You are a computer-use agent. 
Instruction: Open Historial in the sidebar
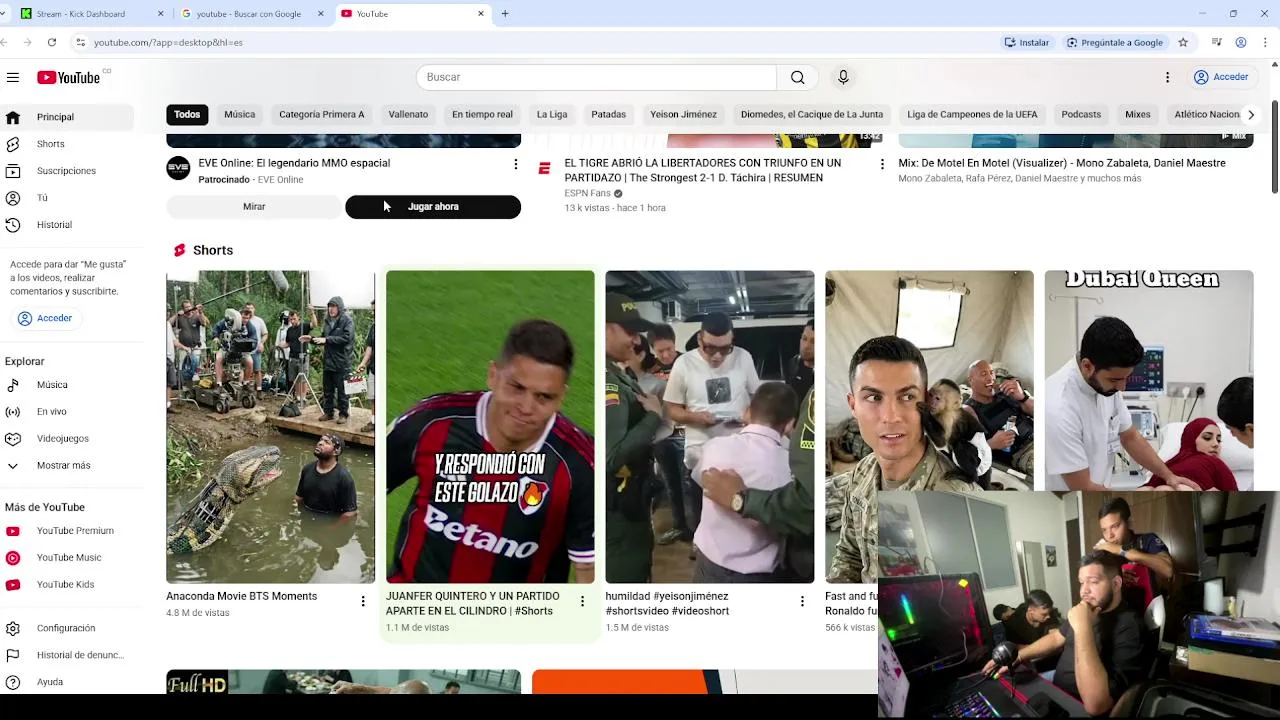pos(67,225)
